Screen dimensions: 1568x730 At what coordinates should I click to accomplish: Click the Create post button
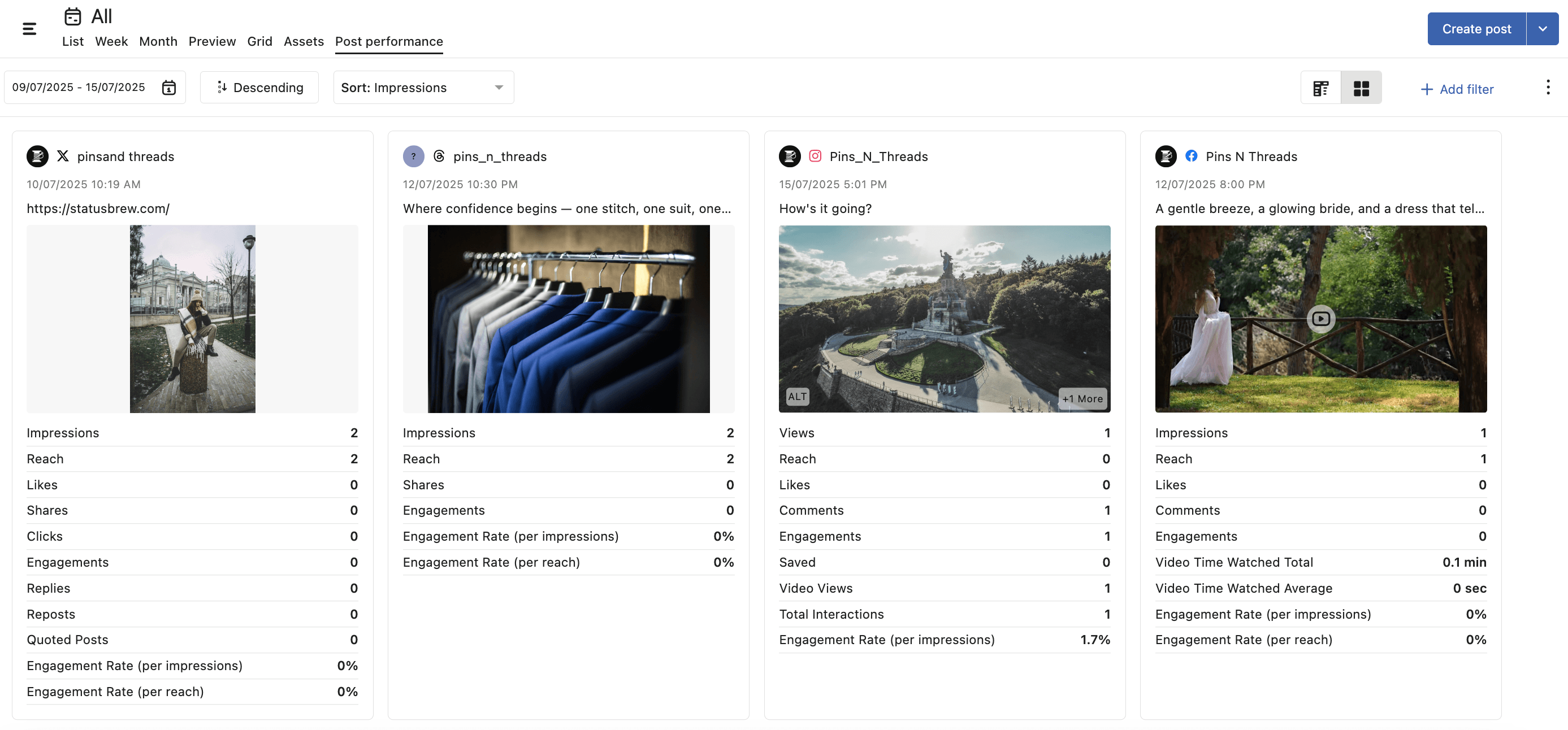[x=1476, y=29]
